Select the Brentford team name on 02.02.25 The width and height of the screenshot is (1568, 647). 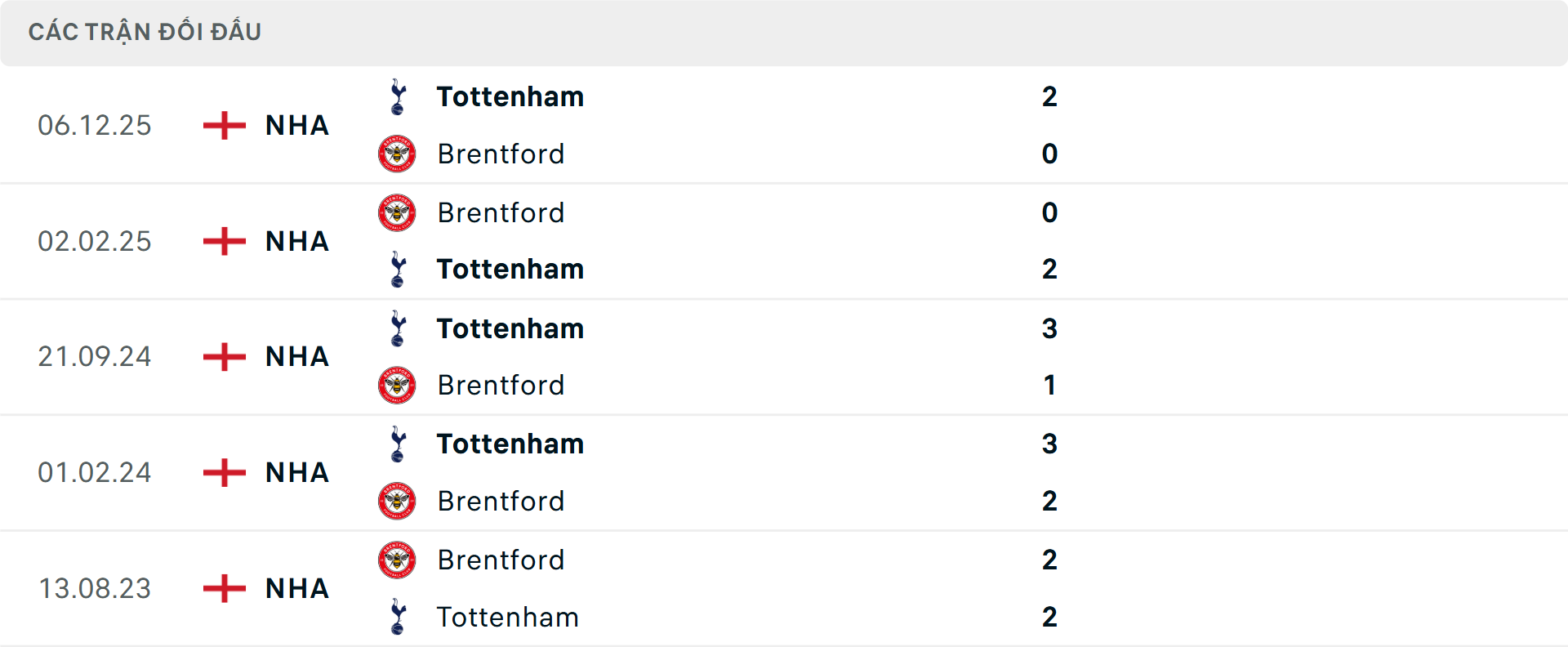501,212
